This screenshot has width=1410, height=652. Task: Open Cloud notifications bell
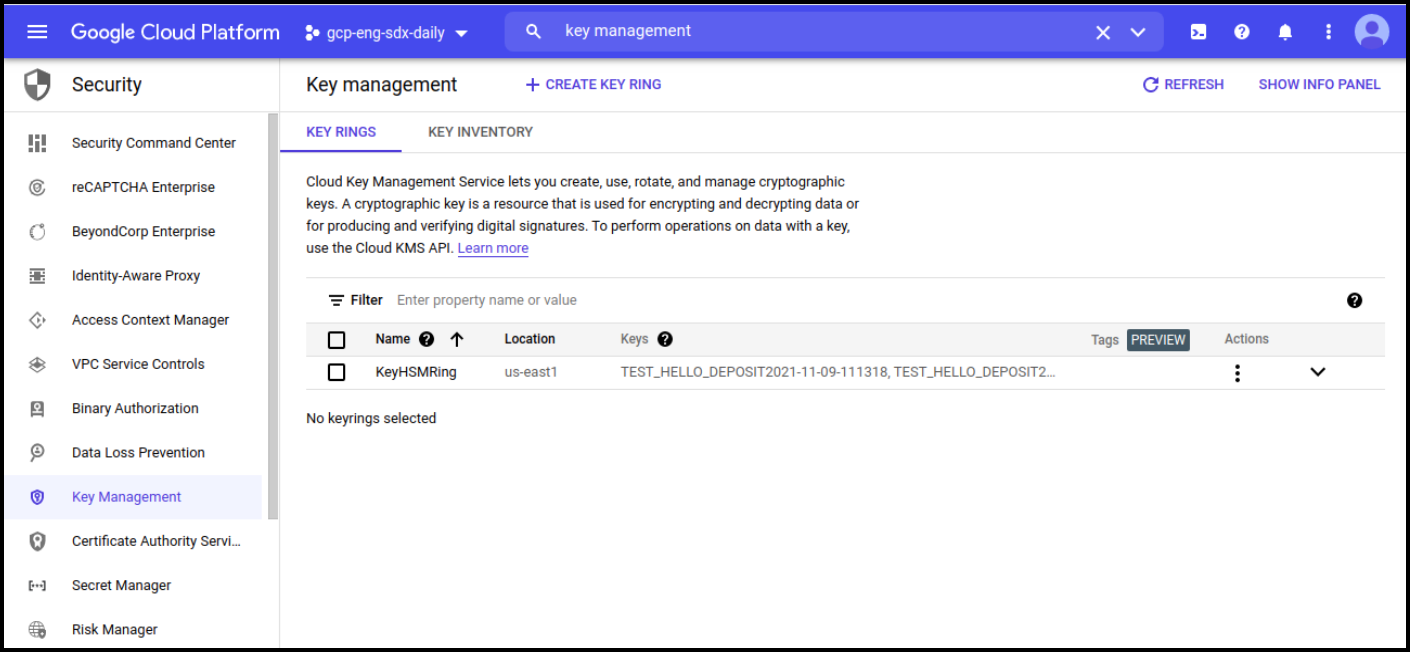tap(1285, 31)
